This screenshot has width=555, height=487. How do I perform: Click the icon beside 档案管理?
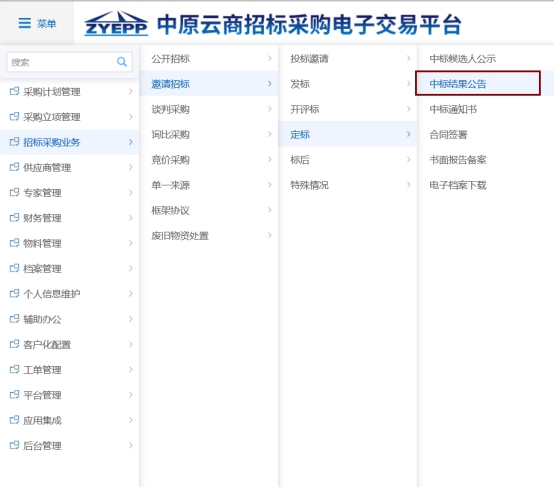(14, 268)
